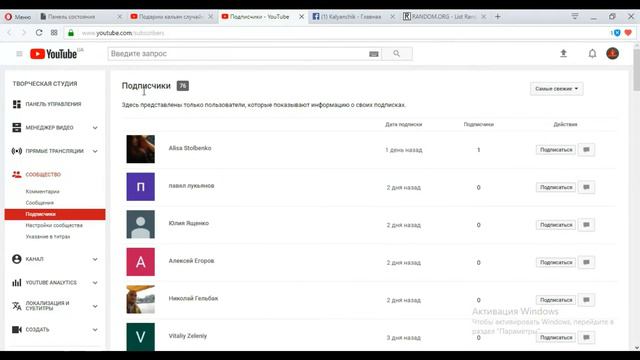This screenshot has width=640, height=360.
Task: Subscribe to Vitaliy Zeleniy
Action: [x=556, y=338]
